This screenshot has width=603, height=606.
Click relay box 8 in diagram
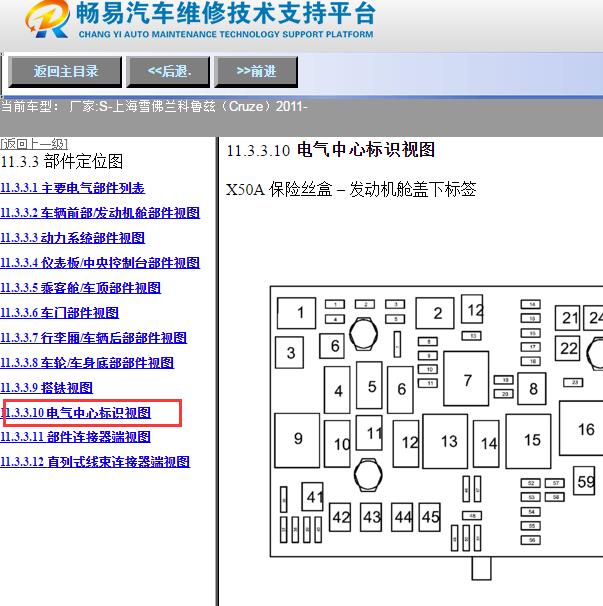click(532, 389)
